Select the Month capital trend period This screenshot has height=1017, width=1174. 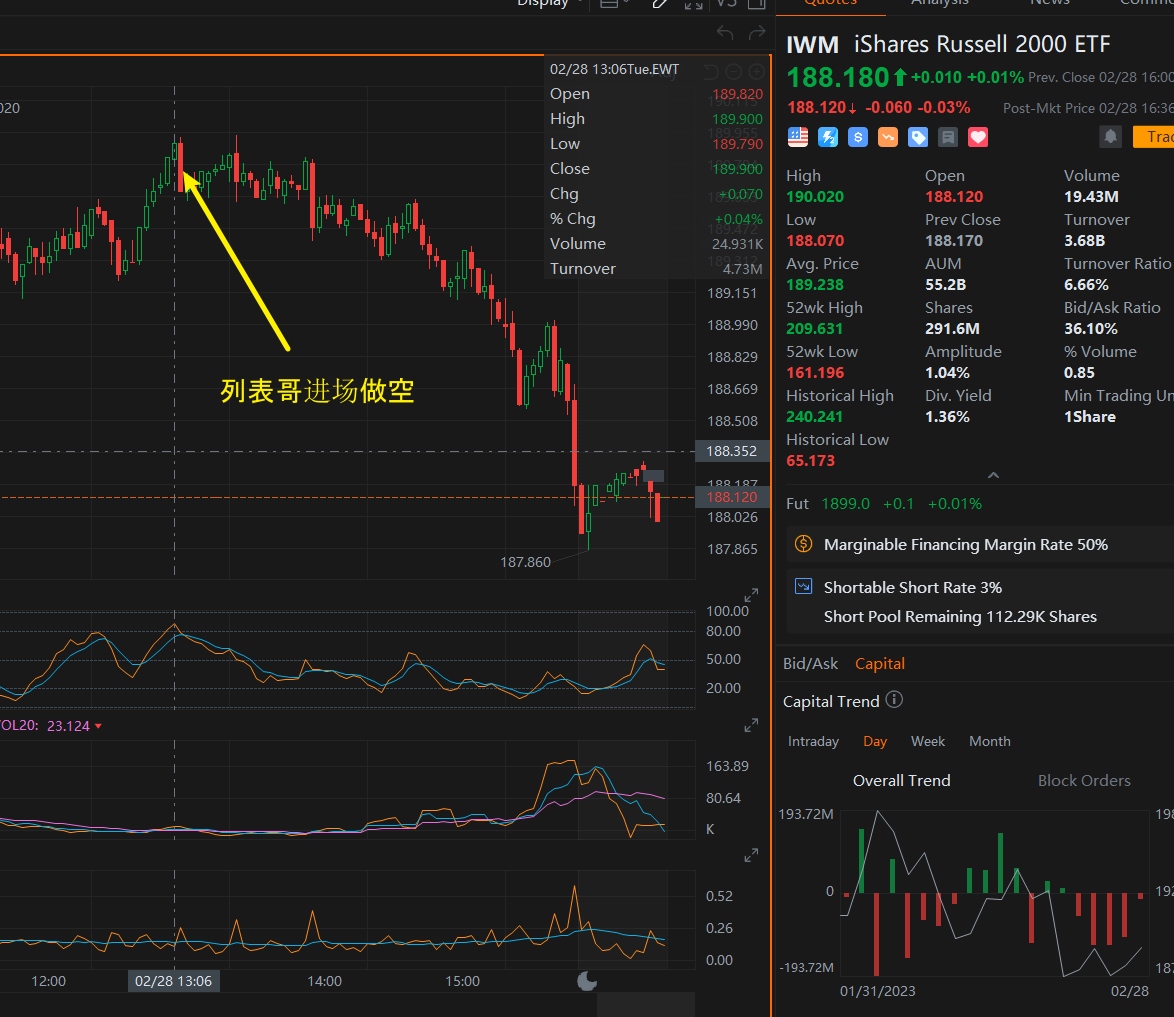(990, 741)
